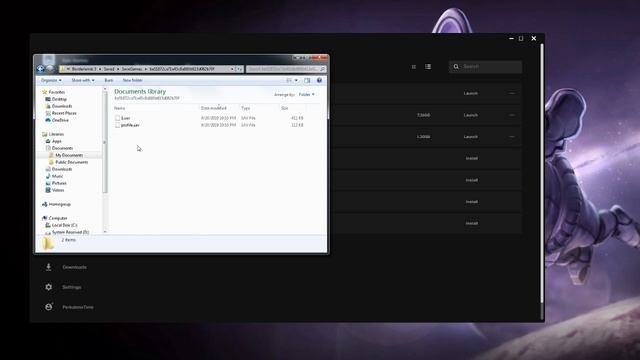Click Burn in the Explorer toolbar

tap(109, 80)
